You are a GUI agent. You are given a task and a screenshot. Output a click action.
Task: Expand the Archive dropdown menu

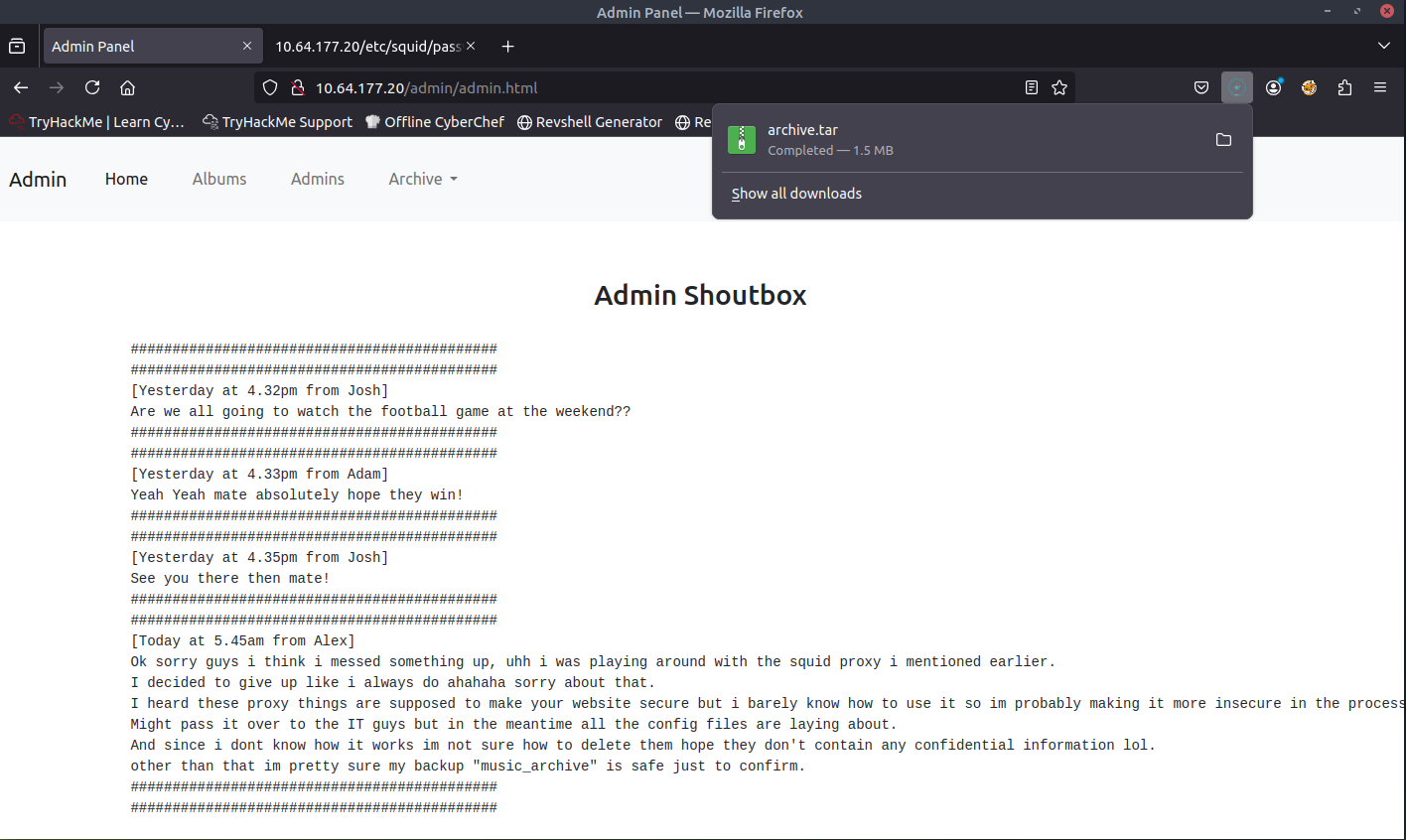(x=423, y=179)
